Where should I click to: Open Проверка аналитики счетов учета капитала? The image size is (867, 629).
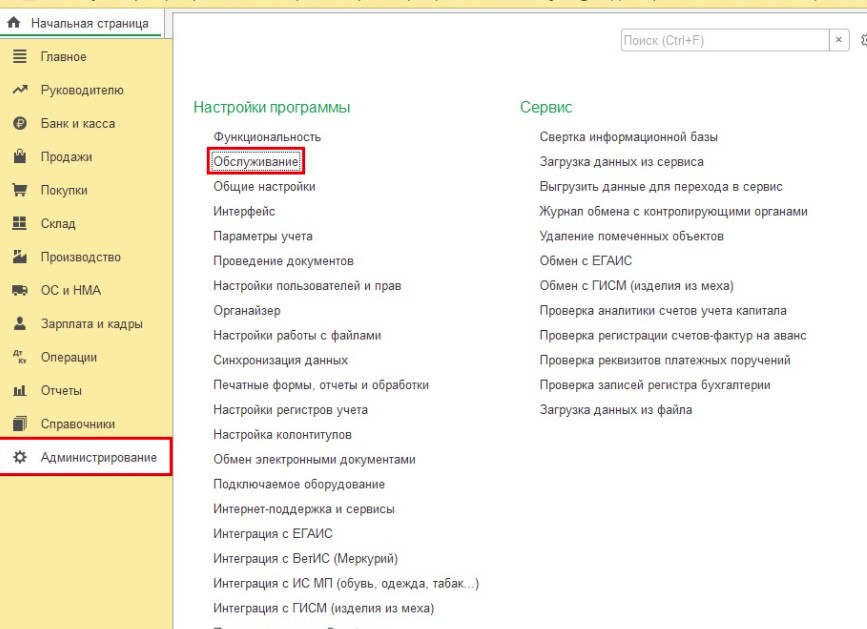[662, 311]
